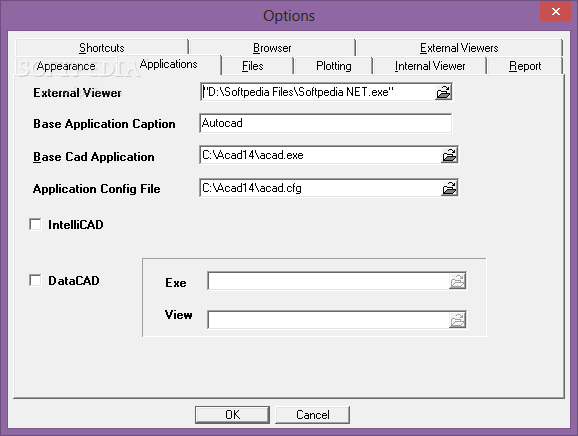
Task: Click the DataCAD Exe browse icon
Action: (457, 281)
